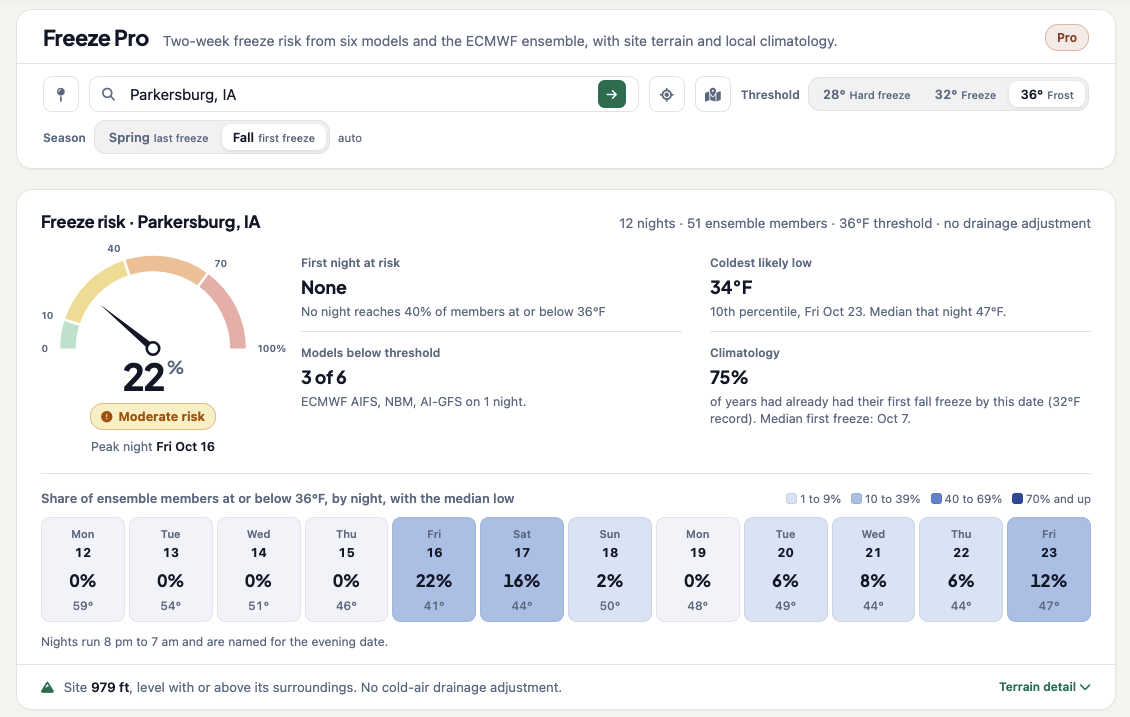Switch season to Spring last freeze
The height and width of the screenshot is (717, 1130).
pyautogui.click(x=159, y=138)
